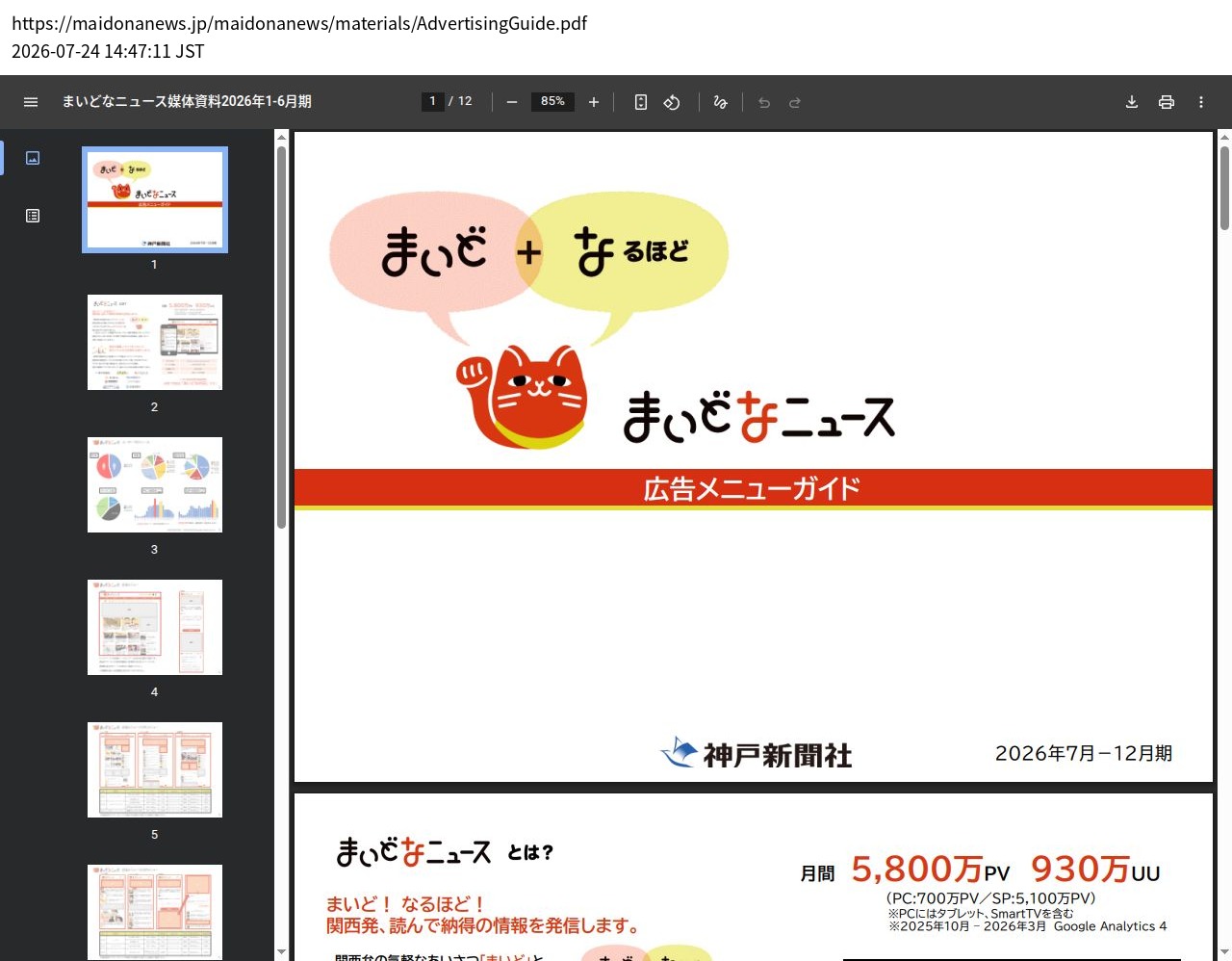The image size is (1232, 961).
Task: Jump to page 5 thumbnail
Action: click(x=155, y=769)
